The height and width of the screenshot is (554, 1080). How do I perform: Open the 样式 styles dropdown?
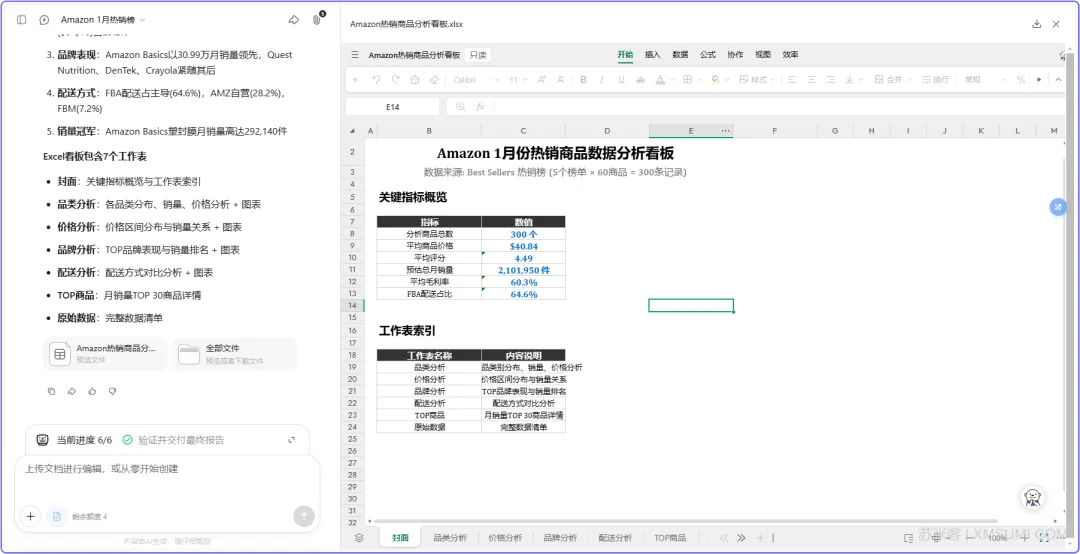(756, 80)
